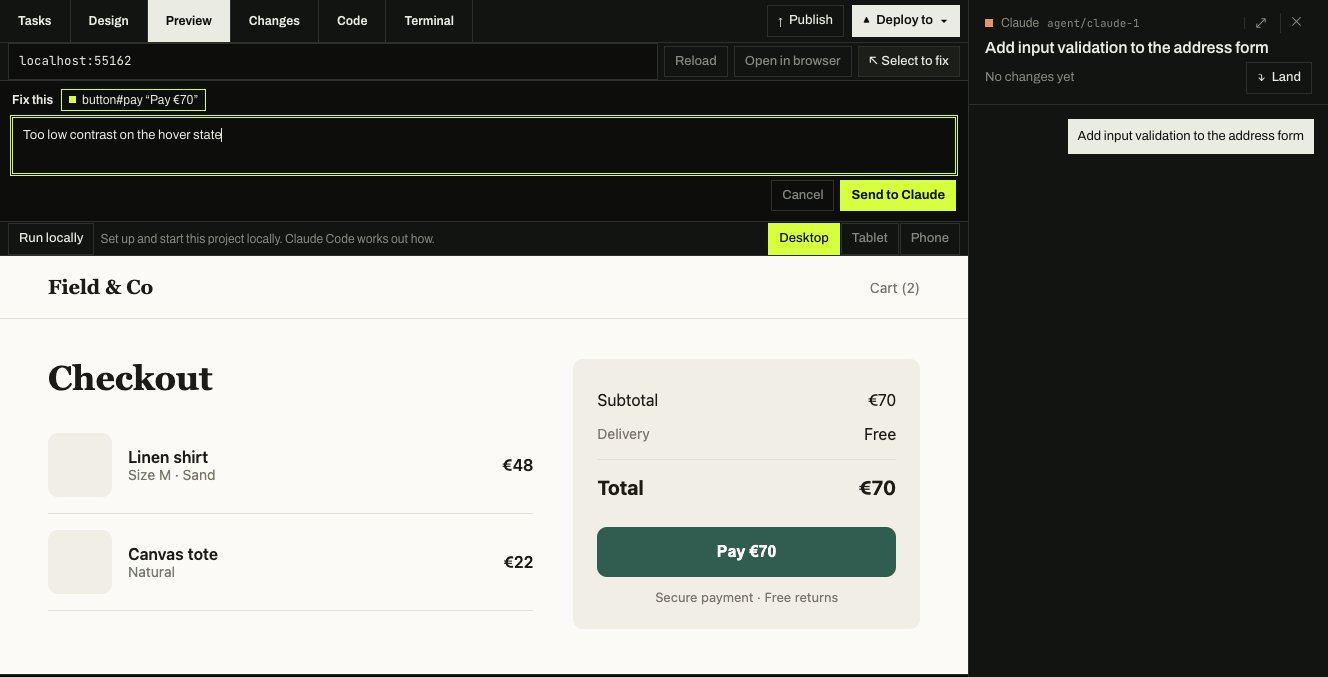
Task: Click the Field & Co logo
Action: tap(100, 288)
